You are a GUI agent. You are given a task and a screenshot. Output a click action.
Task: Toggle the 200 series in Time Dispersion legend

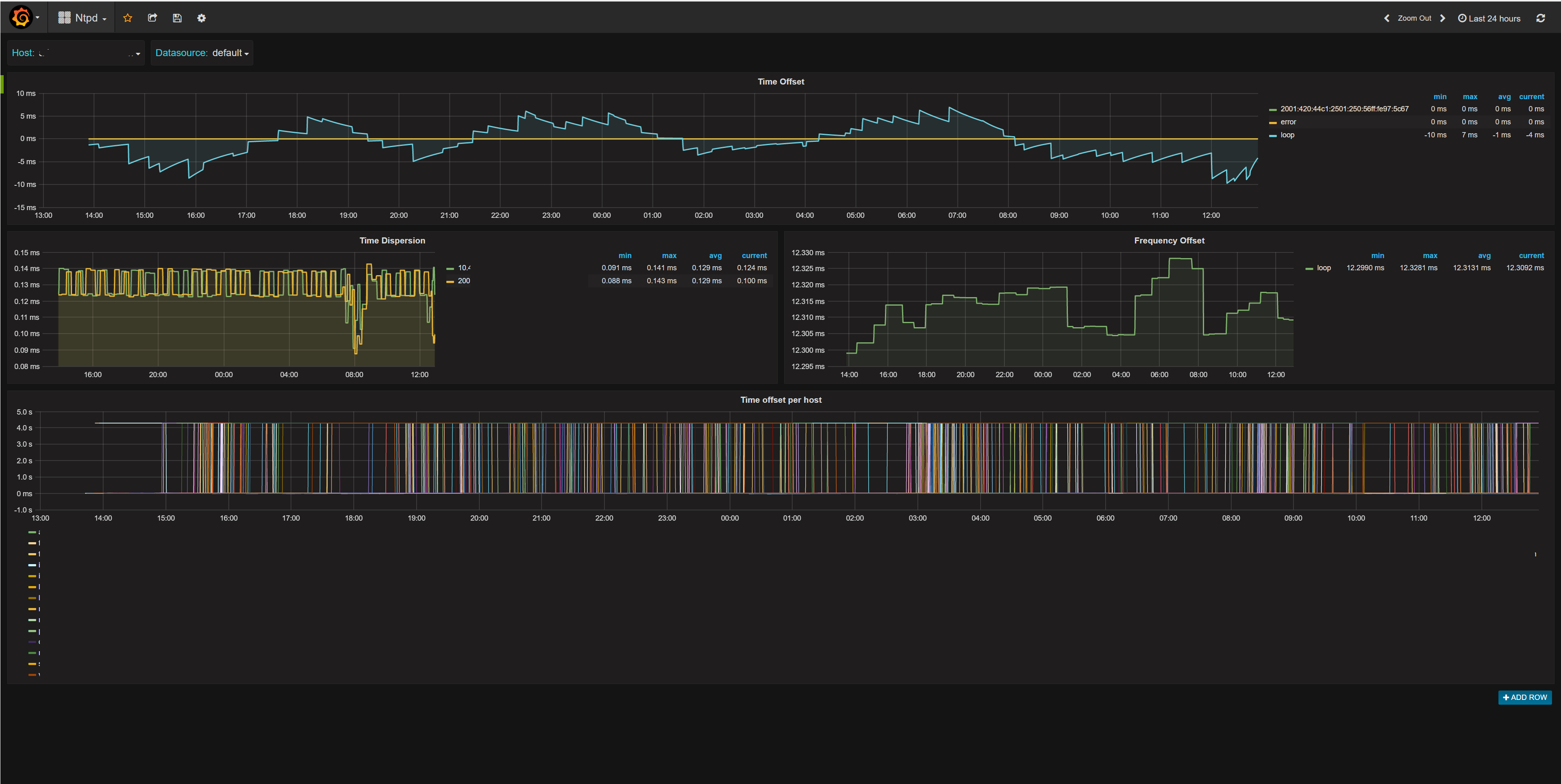tap(463, 280)
